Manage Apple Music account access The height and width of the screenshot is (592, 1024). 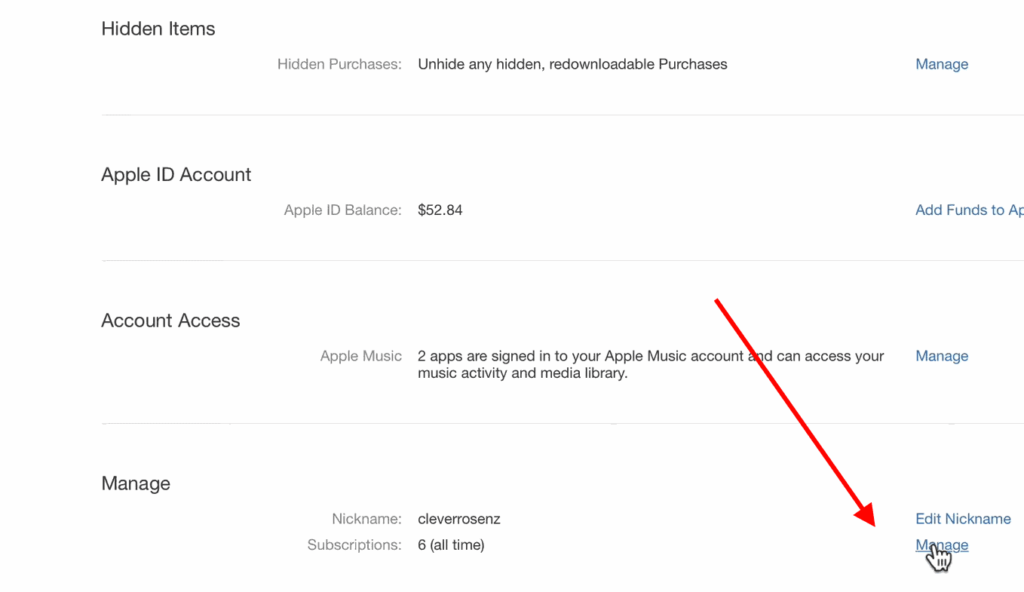pos(941,355)
